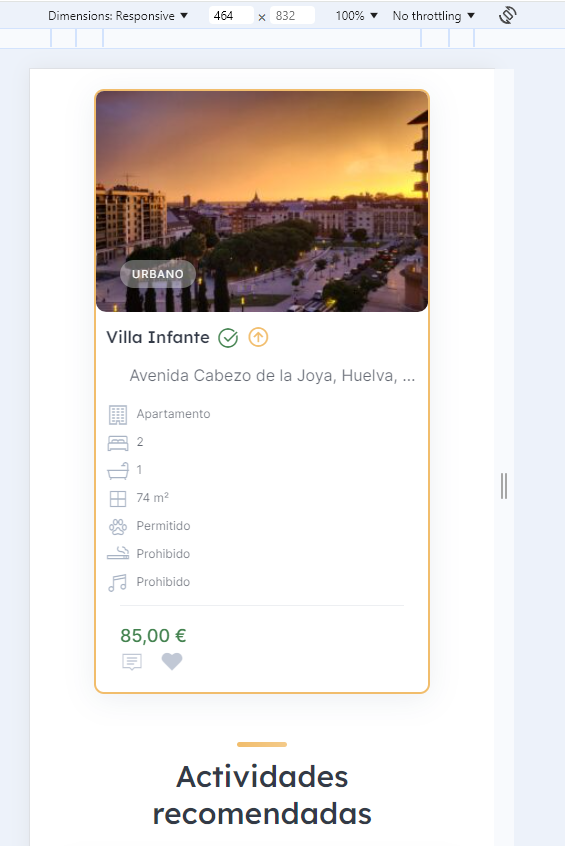Click the paw pets icon
Screen dimensions: 565x846
tap(118, 526)
